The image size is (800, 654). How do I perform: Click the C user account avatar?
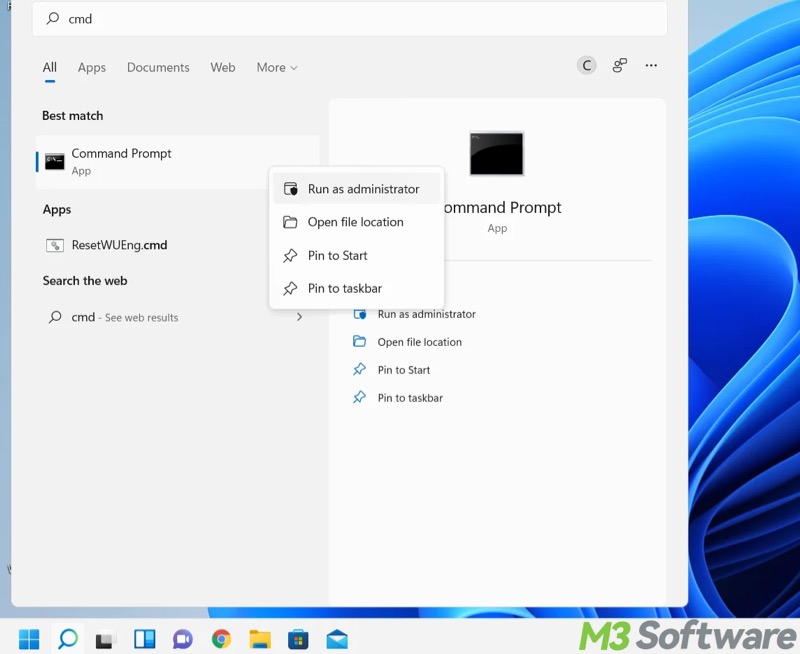coord(587,66)
